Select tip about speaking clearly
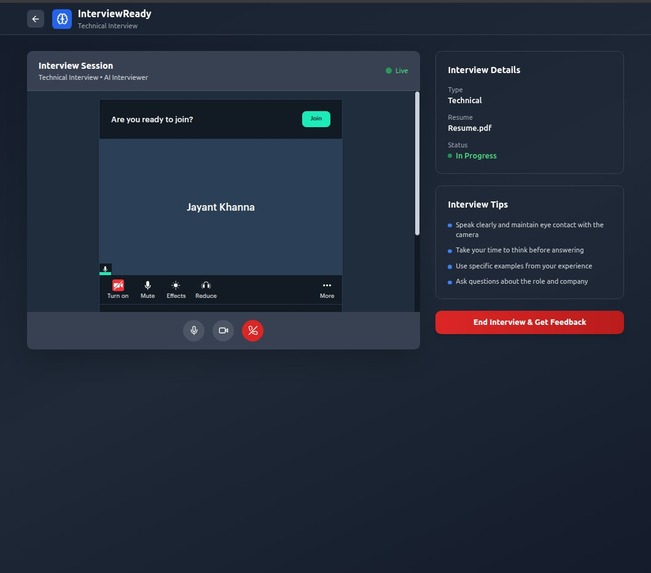The image size is (651, 573). (529, 230)
